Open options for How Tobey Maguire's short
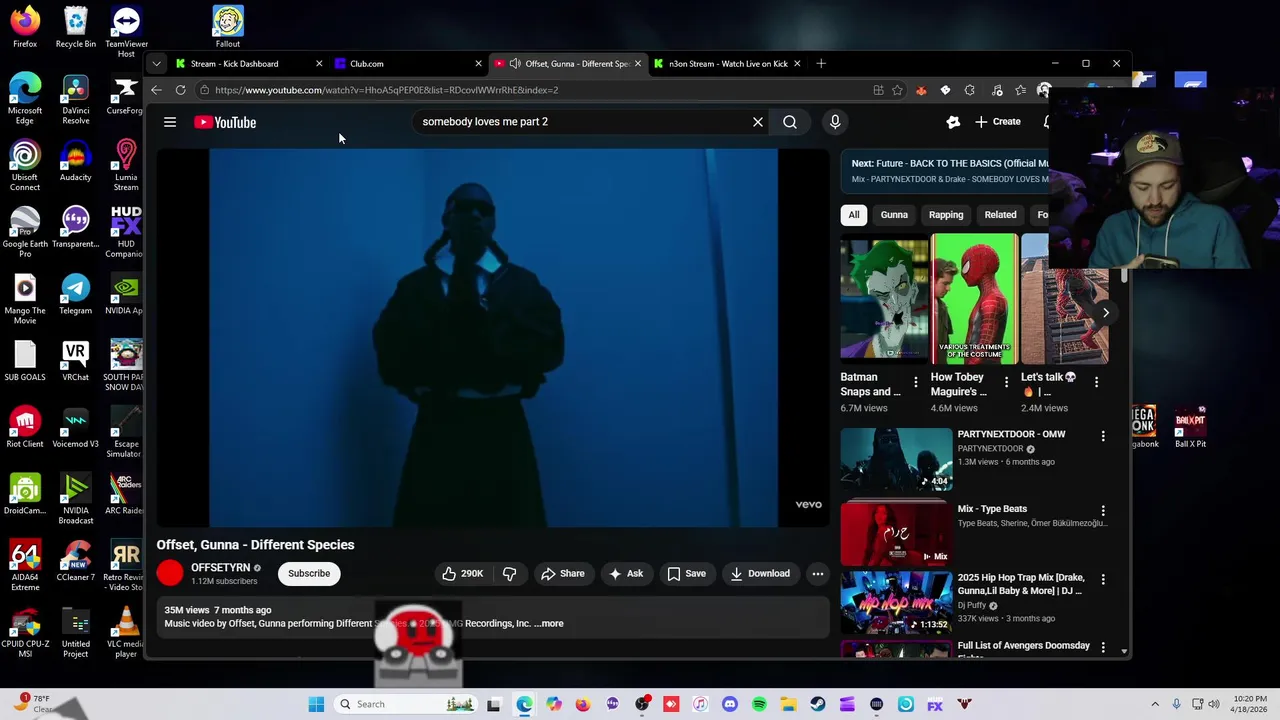 click(1006, 382)
